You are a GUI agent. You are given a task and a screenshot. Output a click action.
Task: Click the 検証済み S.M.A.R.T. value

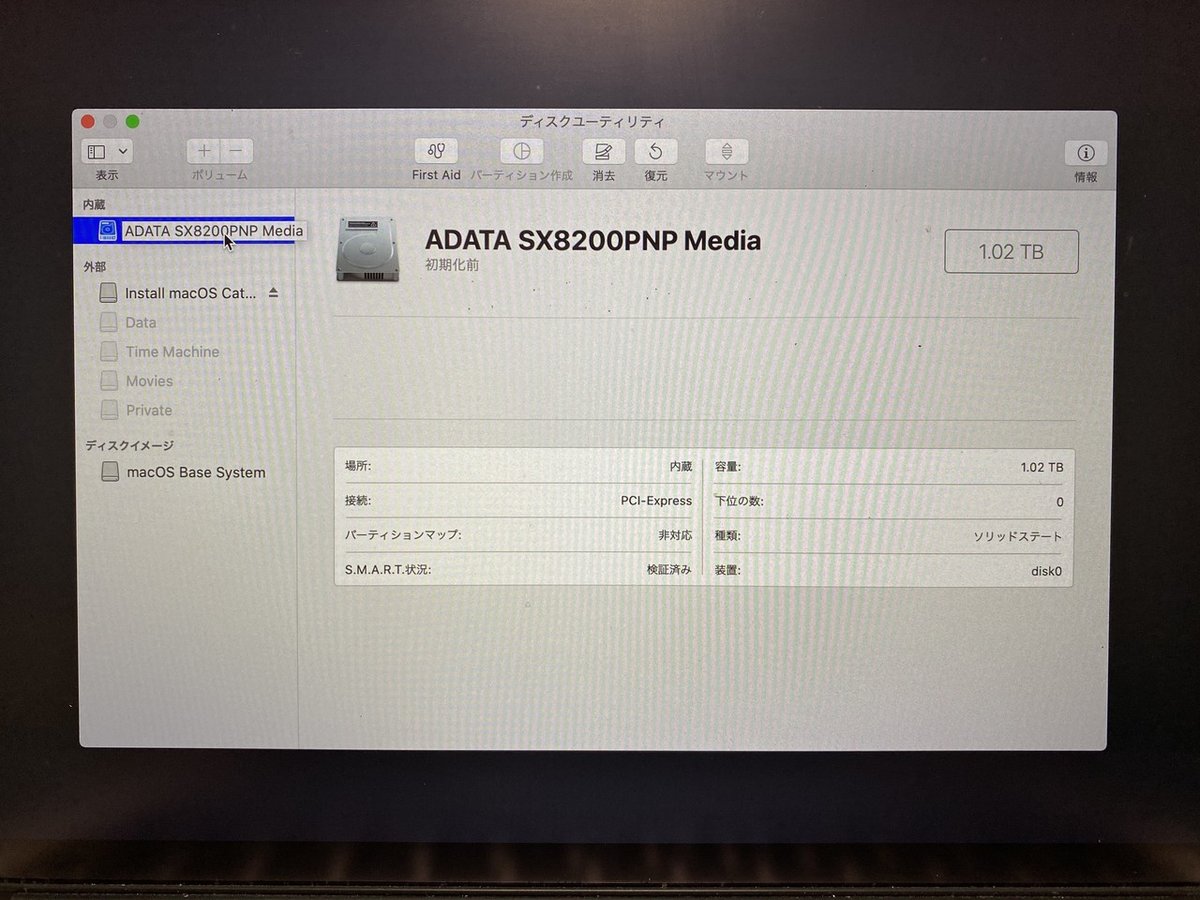[x=669, y=570]
